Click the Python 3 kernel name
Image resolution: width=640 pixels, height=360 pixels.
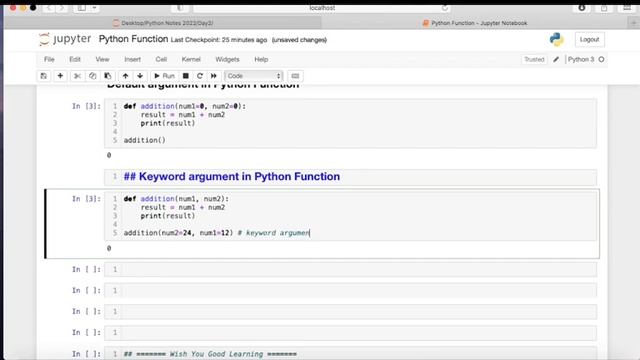(x=581, y=59)
